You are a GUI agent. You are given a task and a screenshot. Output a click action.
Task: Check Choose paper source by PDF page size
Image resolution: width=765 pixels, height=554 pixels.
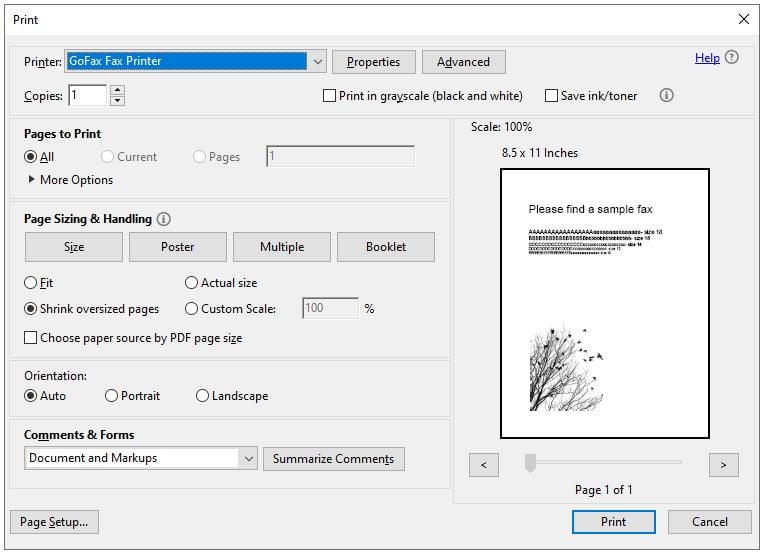point(31,338)
